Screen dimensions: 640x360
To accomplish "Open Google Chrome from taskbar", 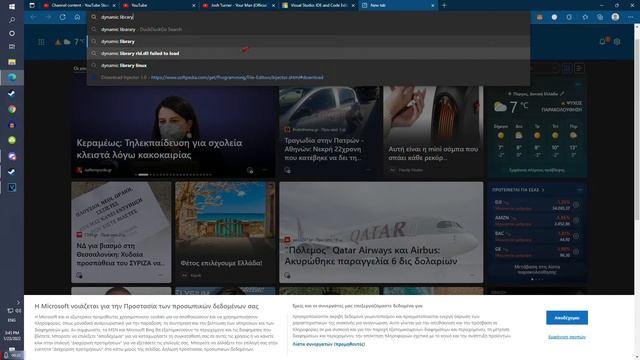I will [x=12, y=109].
